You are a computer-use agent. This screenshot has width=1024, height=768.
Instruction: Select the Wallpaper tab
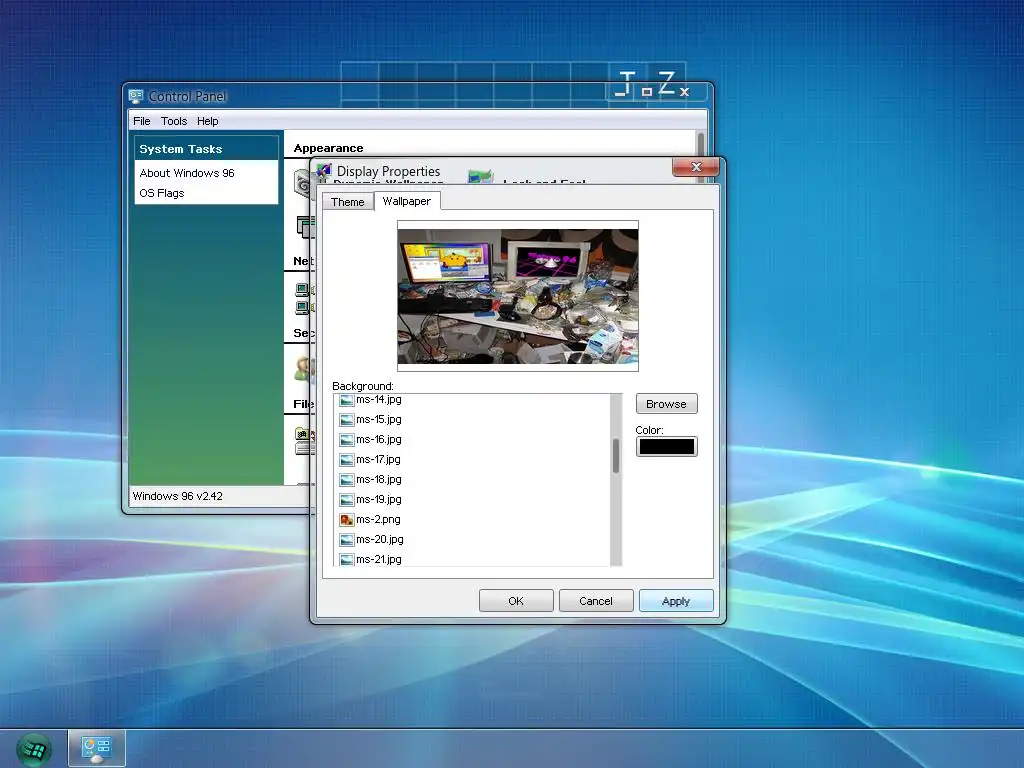[x=407, y=201]
